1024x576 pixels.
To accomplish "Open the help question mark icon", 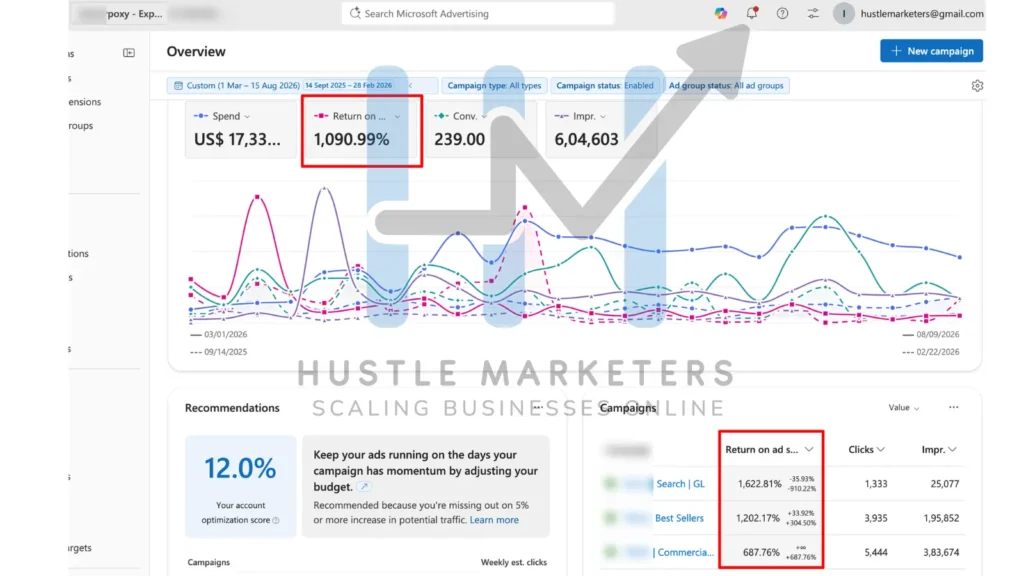I will click(782, 13).
